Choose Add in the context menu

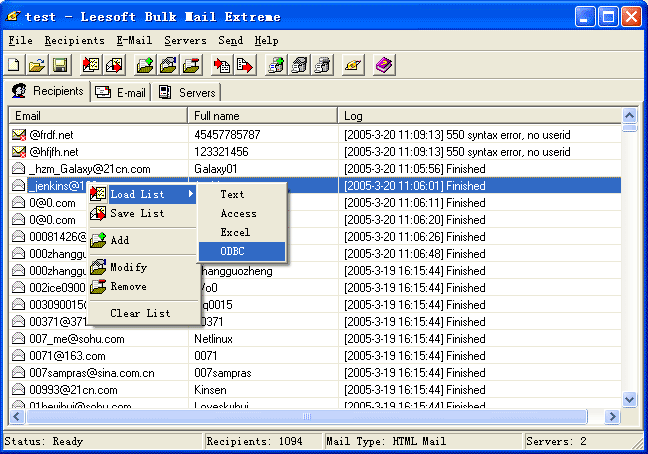pyautogui.click(x=143, y=240)
